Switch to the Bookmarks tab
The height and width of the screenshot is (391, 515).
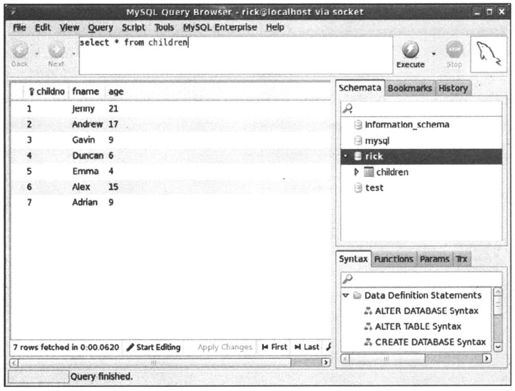pos(410,88)
